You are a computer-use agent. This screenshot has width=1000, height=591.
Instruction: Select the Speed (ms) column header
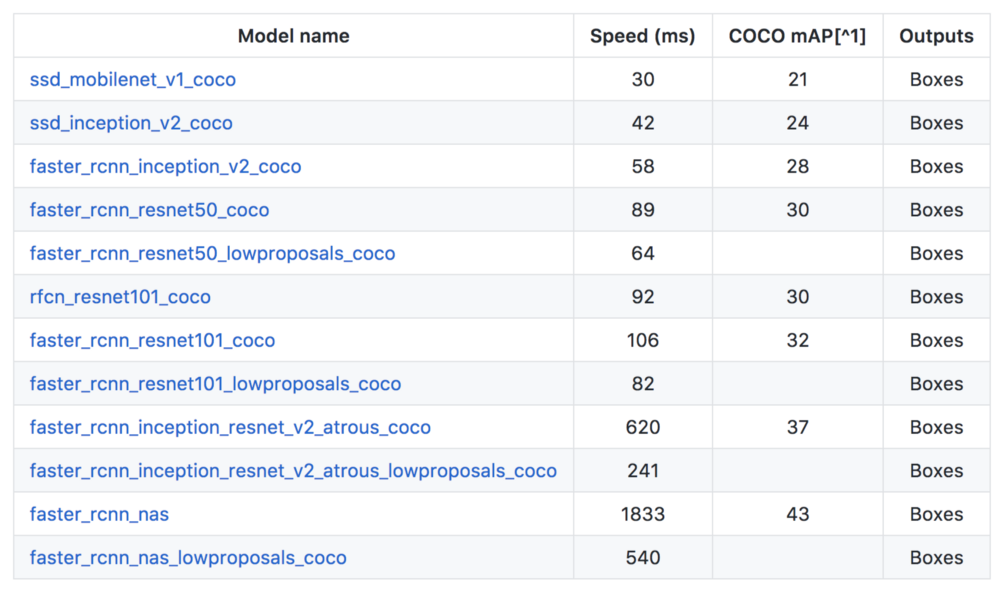(642, 37)
